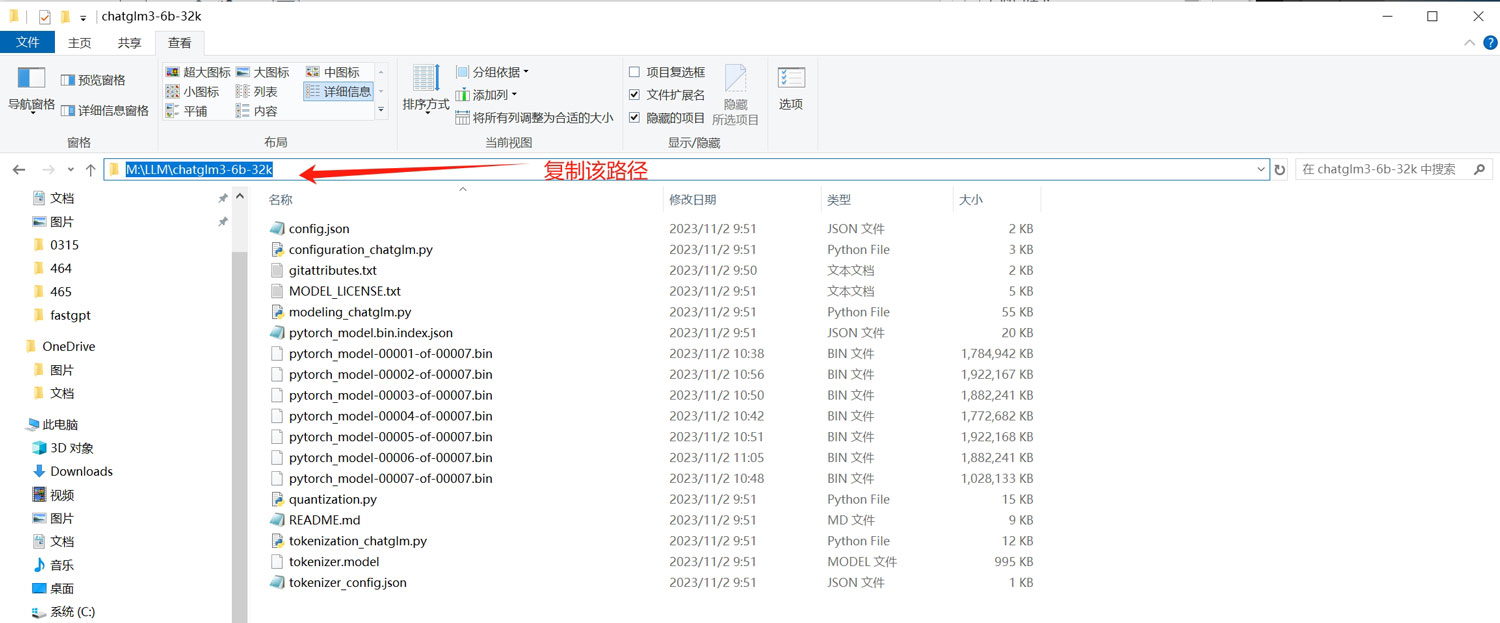Screen dimensions: 1500x623
Task: Select quantization.py file
Action: pyautogui.click(x=333, y=499)
